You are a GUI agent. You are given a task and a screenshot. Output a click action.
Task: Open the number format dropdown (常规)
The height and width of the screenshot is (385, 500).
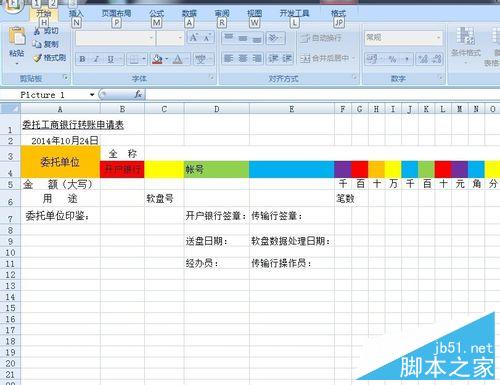(x=438, y=37)
